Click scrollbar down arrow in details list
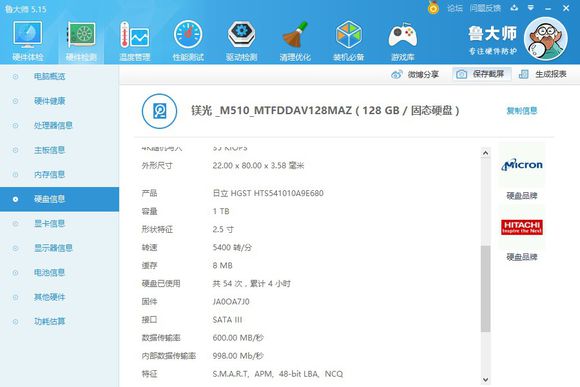 pyautogui.click(x=485, y=380)
